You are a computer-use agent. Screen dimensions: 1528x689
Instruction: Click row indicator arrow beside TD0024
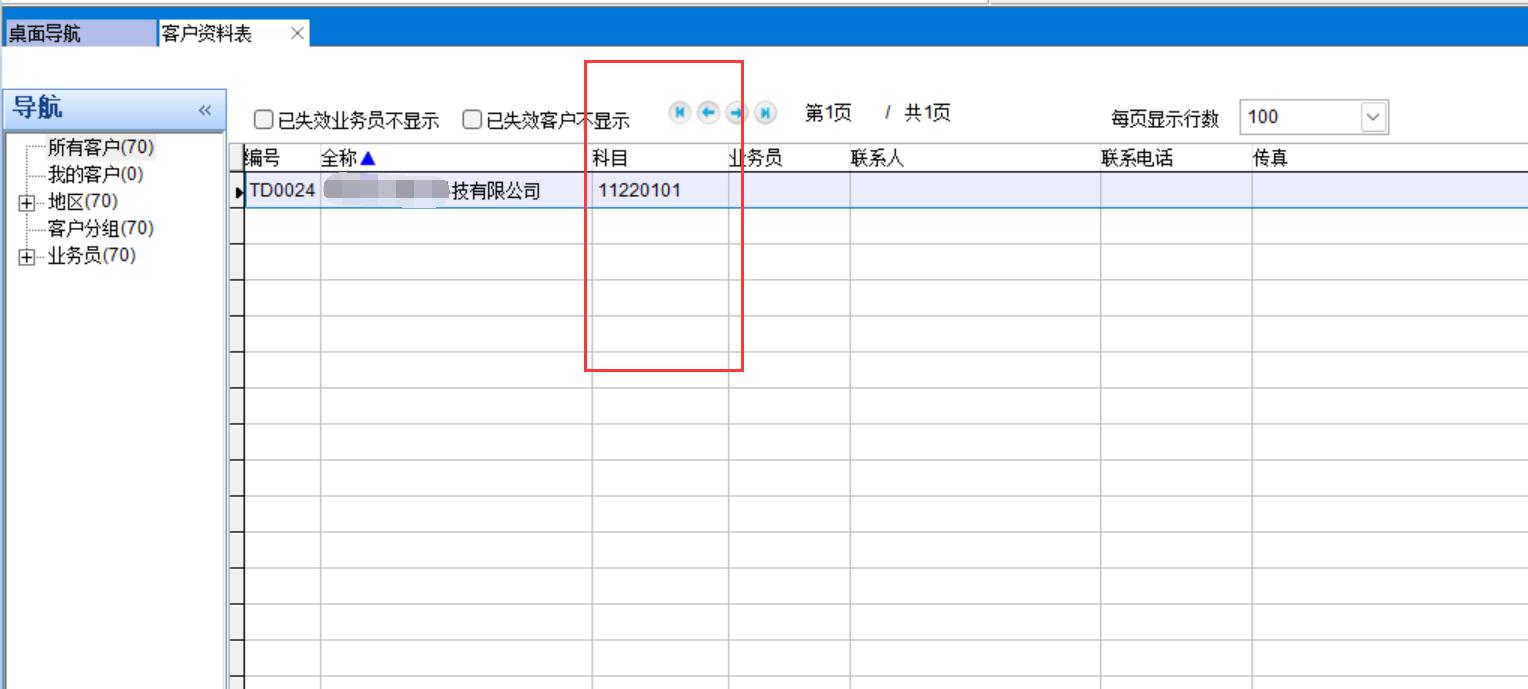click(x=238, y=191)
